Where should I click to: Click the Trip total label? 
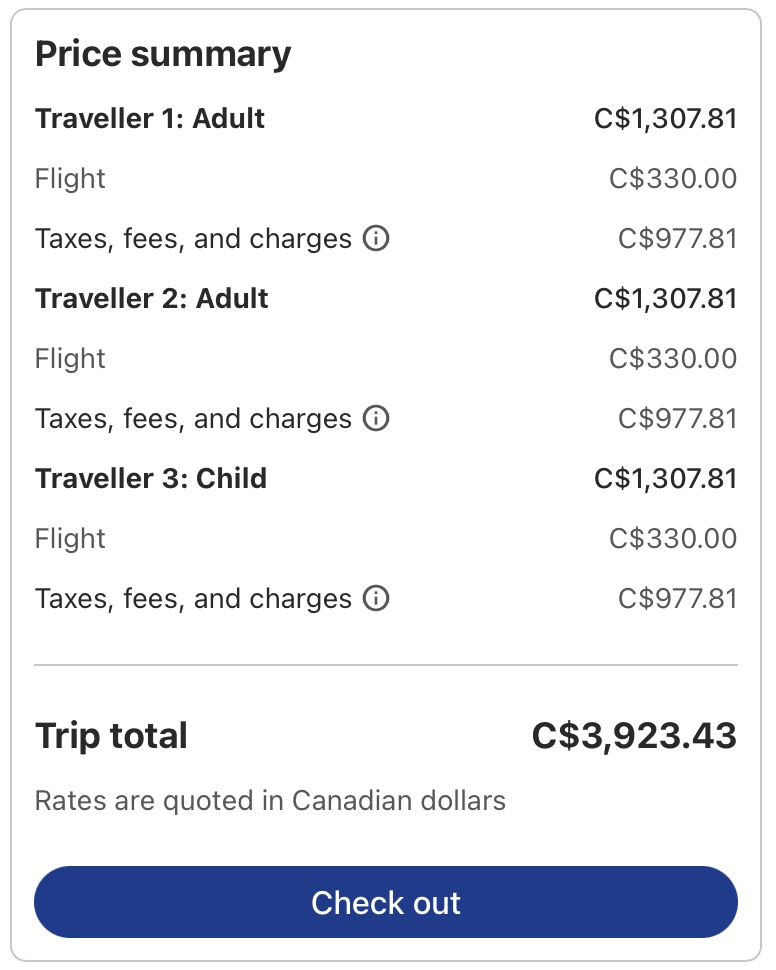point(111,736)
